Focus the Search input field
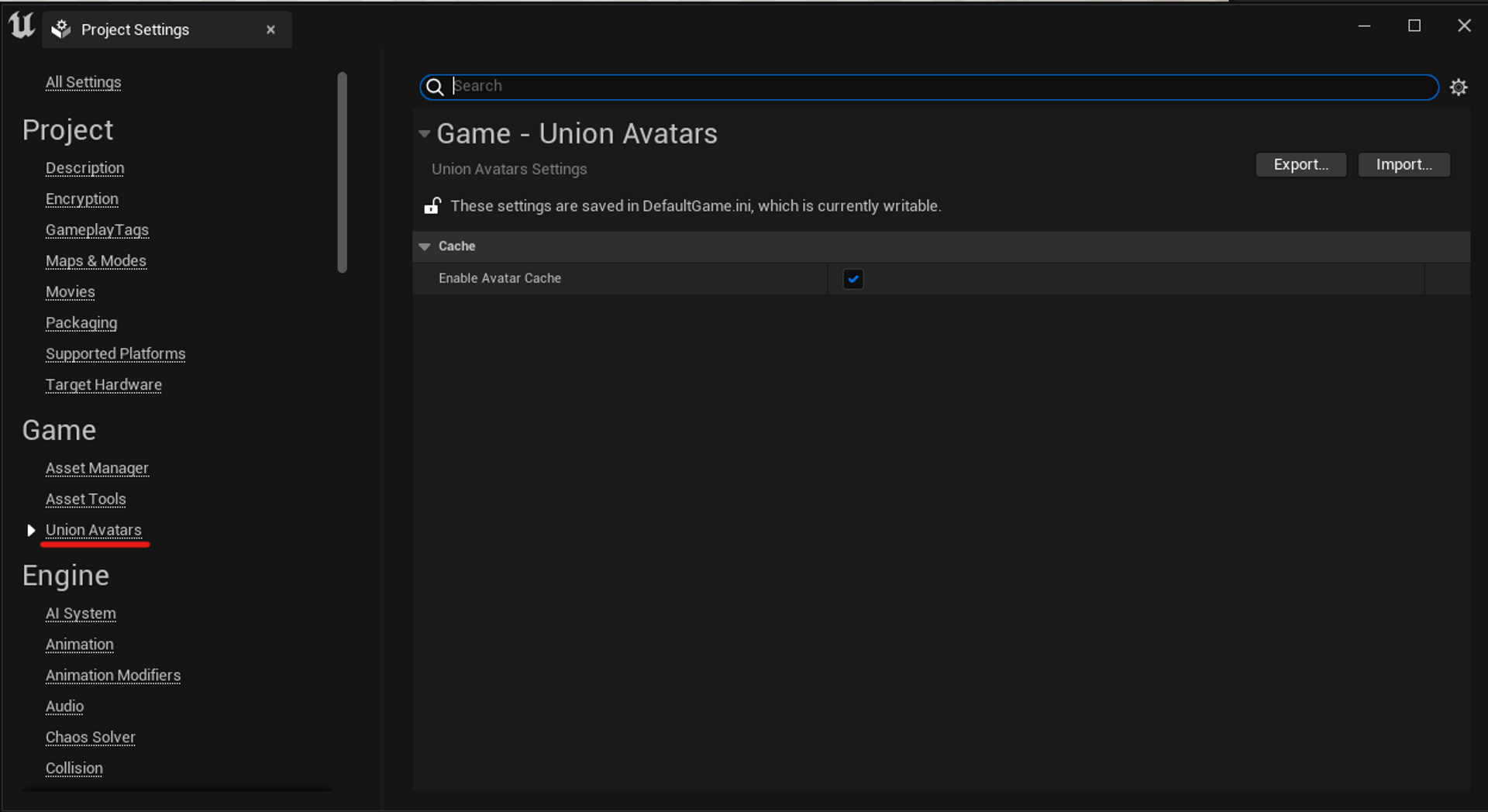Viewport: 1488px width, 812px height. pyautogui.click(x=928, y=87)
